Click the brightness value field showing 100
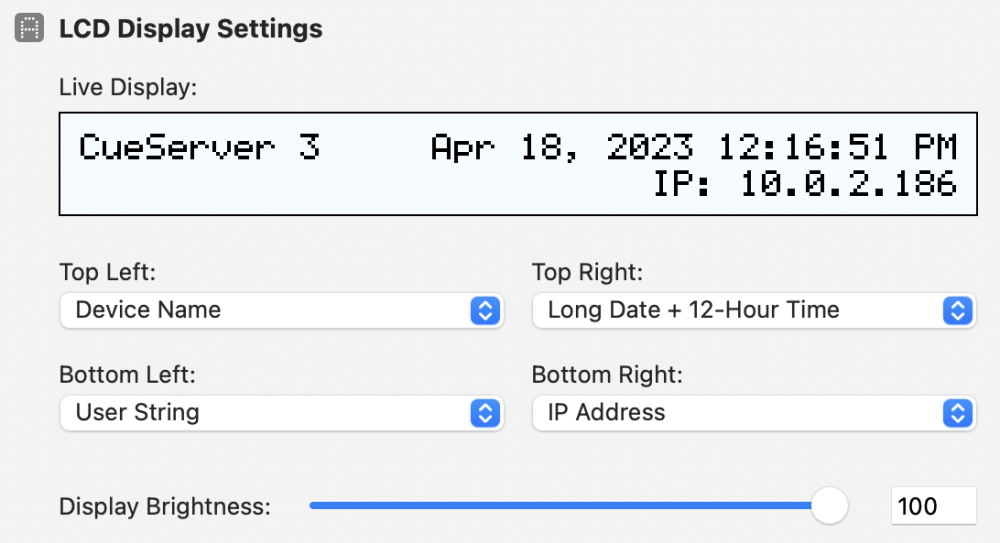This screenshot has height=543, width=1000. click(x=932, y=506)
